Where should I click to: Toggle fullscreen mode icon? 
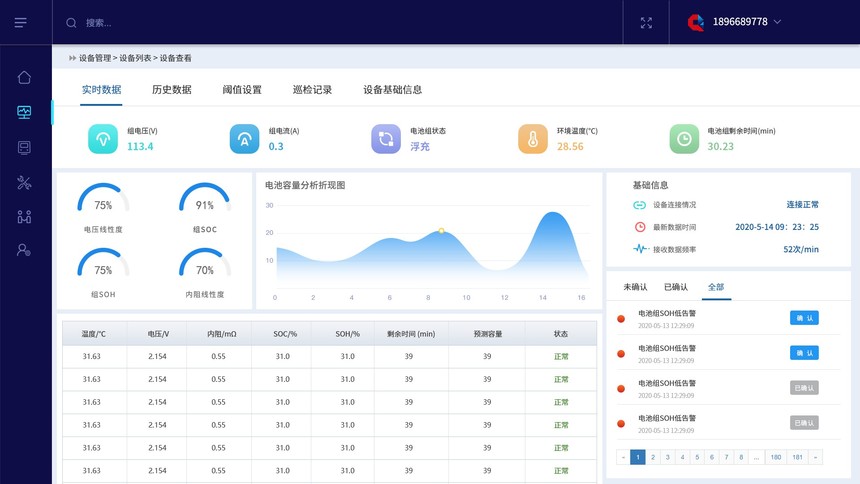coord(646,22)
